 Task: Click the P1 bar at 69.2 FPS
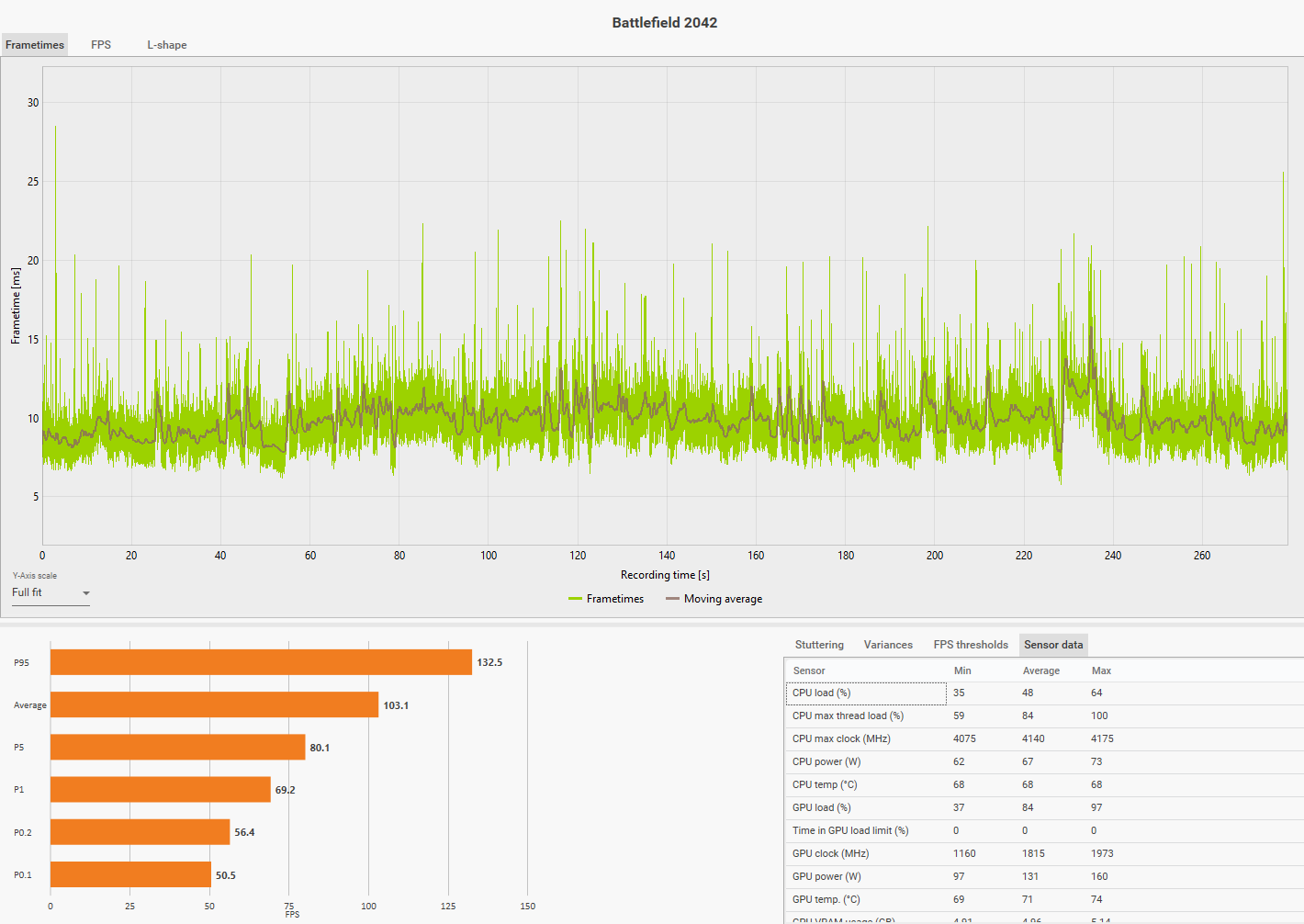161,789
